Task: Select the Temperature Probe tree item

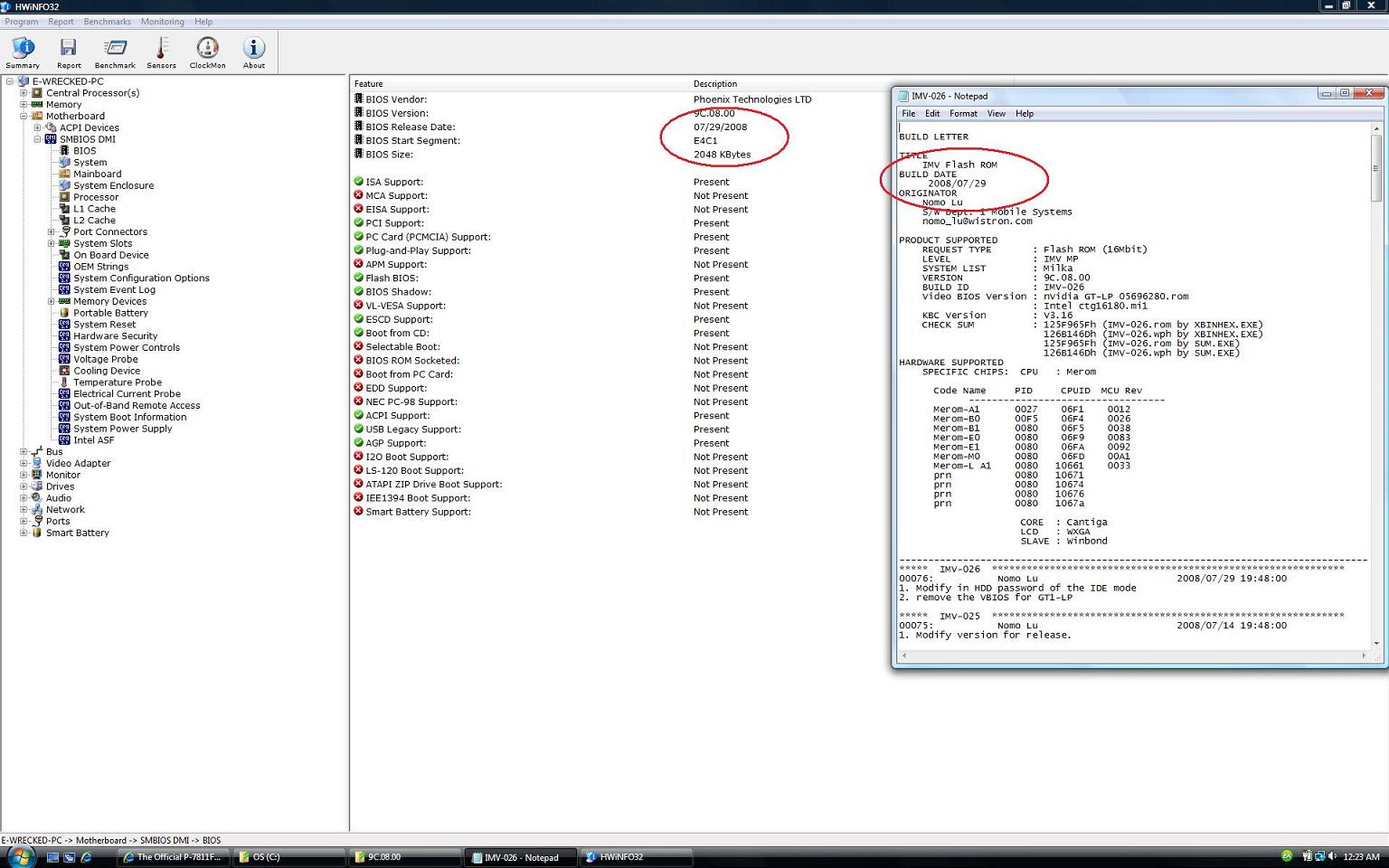Action: [117, 382]
